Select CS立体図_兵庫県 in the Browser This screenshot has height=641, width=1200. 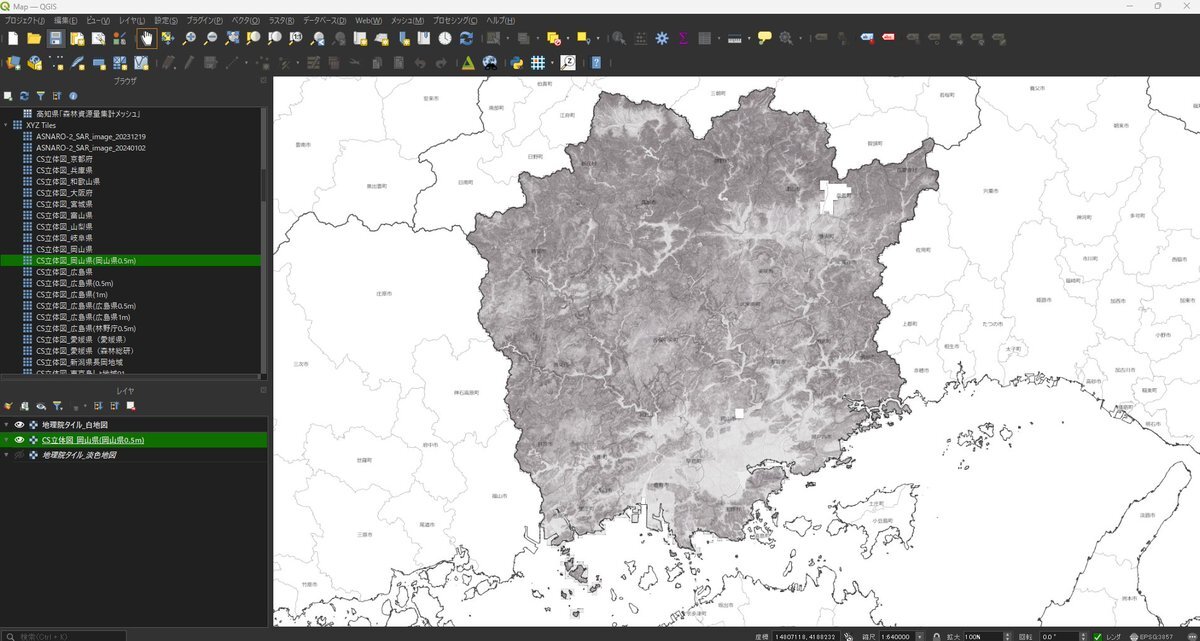pyautogui.click(x=64, y=170)
